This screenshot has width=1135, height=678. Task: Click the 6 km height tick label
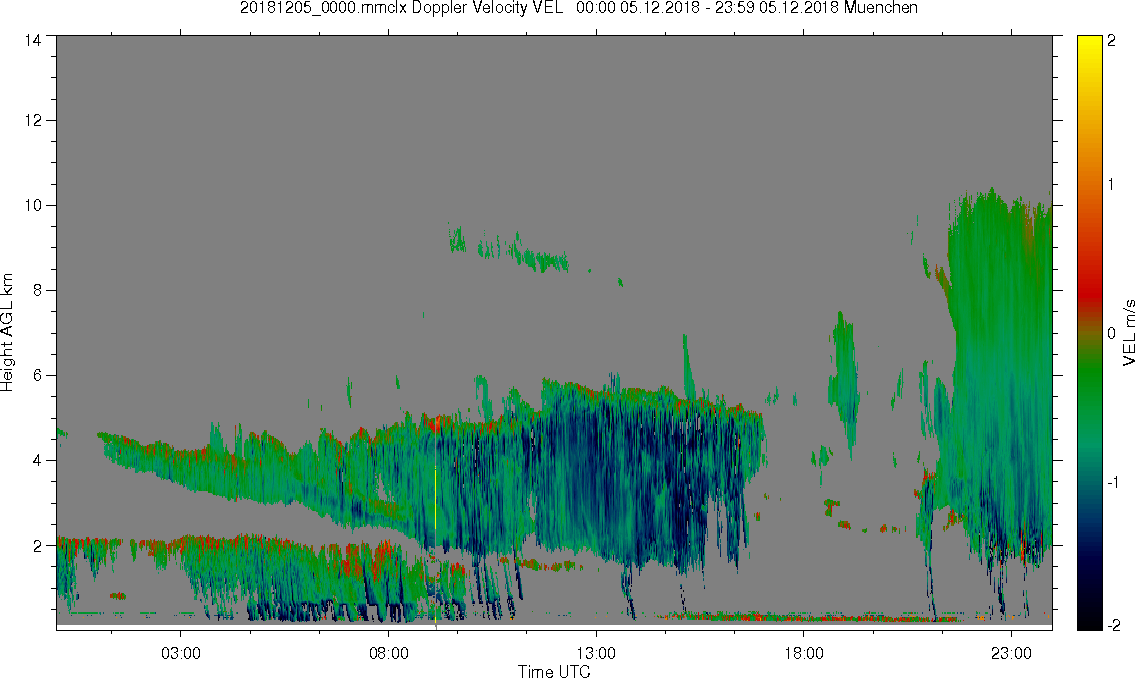coord(36,376)
